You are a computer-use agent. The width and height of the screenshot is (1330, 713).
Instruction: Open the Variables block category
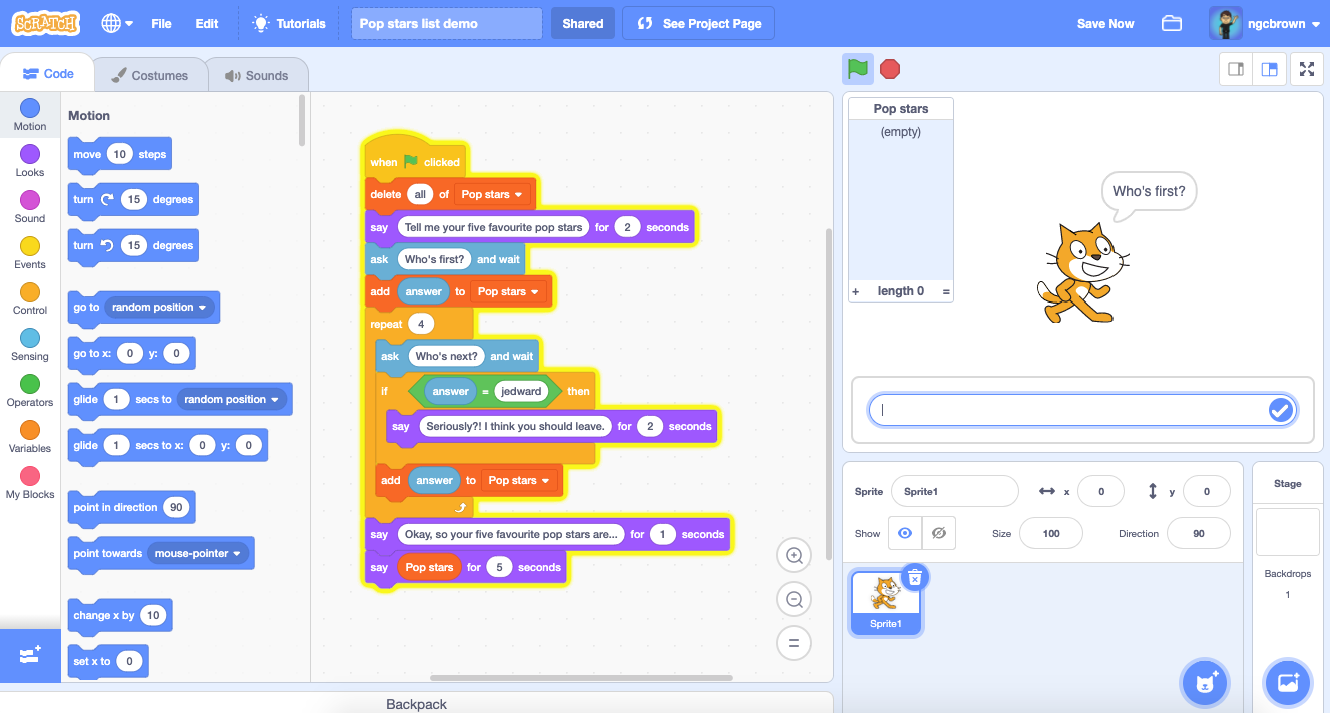(x=30, y=437)
